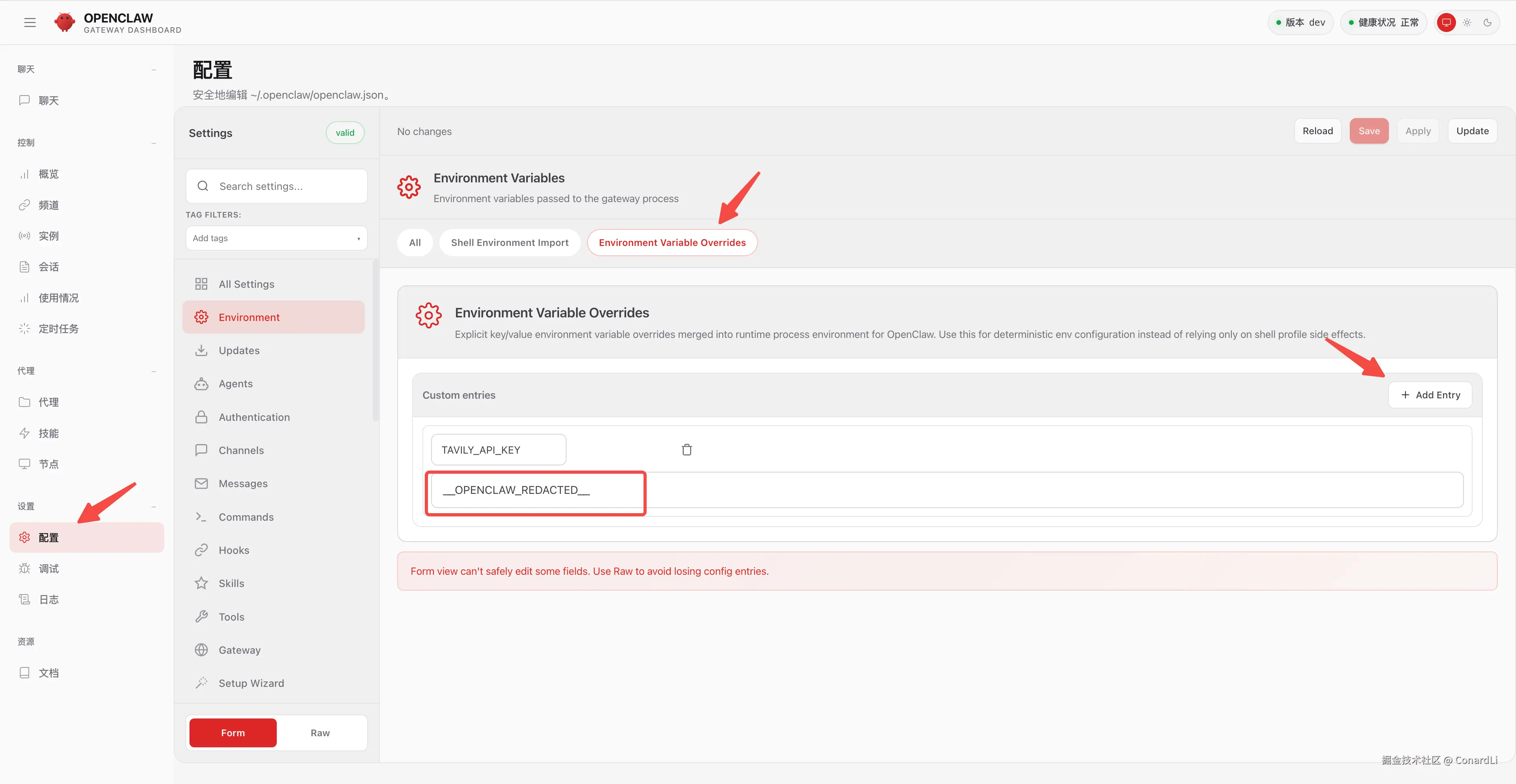This screenshot has height=784, width=1516.
Task: Open 聊天 chat page in sidebar
Action: pyautogui.click(x=48, y=101)
